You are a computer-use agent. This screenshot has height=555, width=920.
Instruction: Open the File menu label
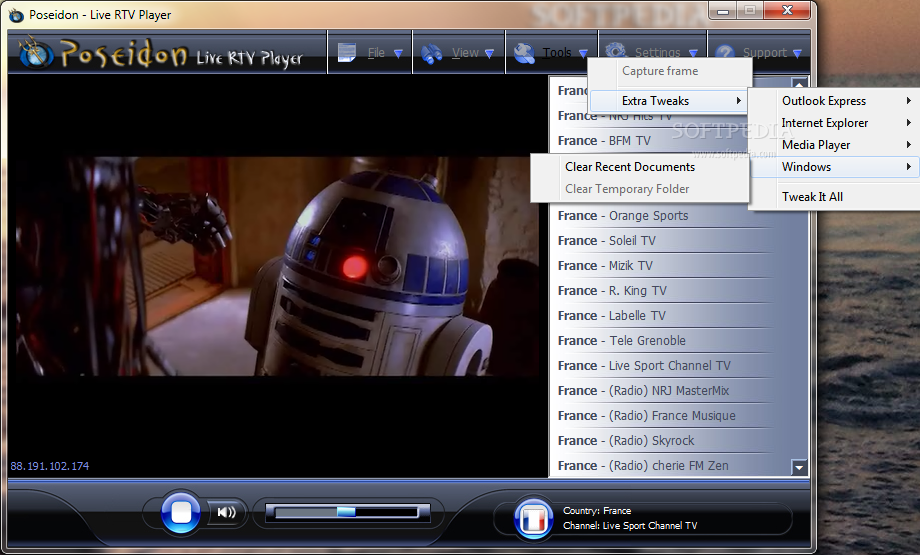coord(376,53)
